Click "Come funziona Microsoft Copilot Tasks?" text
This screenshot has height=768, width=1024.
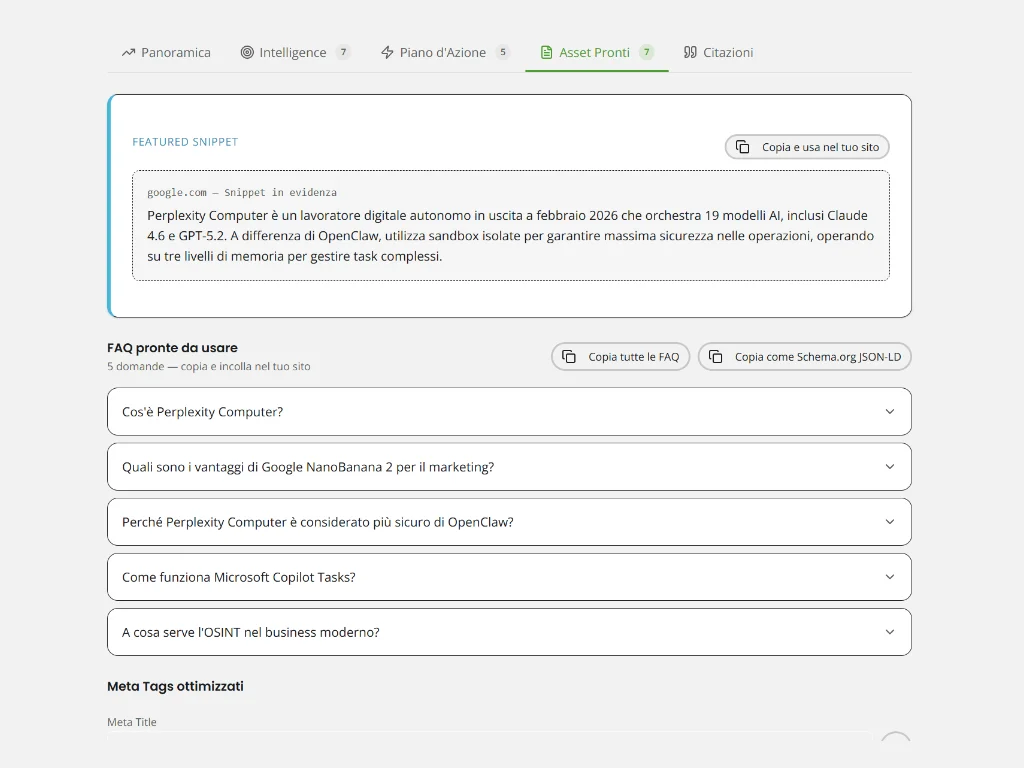pos(239,577)
